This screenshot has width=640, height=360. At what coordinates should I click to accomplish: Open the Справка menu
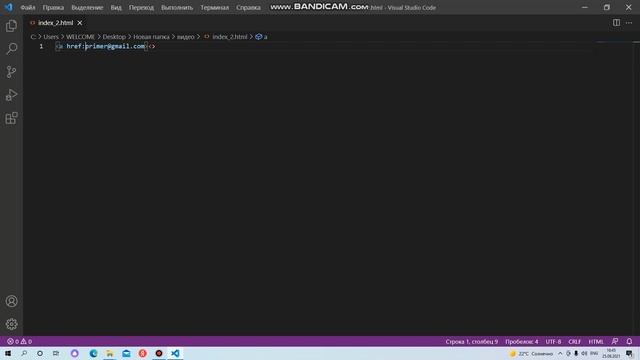tap(248, 7)
